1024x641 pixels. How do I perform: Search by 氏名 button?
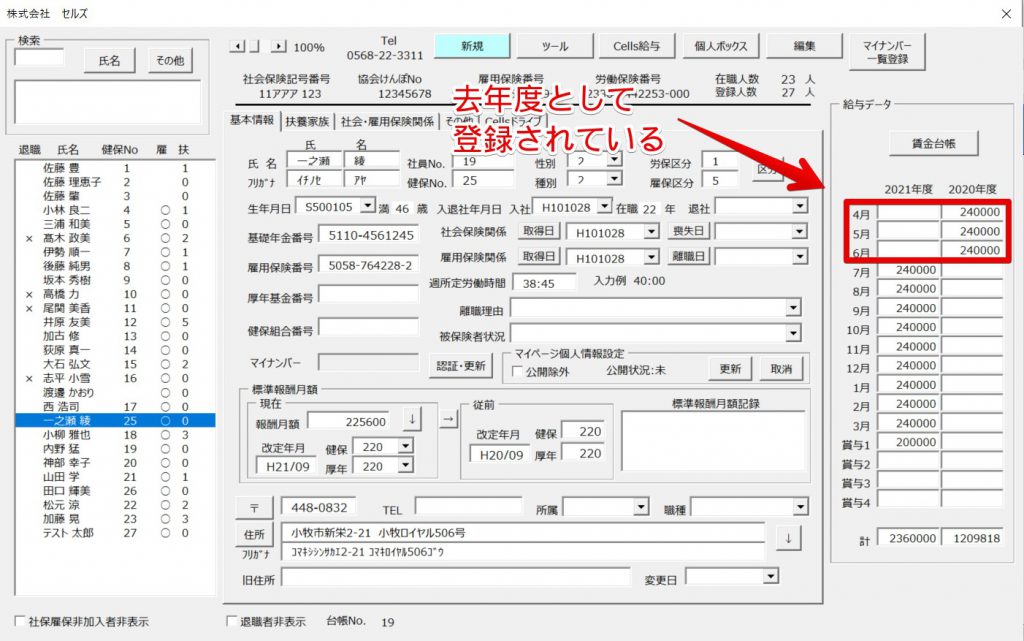point(109,61)
